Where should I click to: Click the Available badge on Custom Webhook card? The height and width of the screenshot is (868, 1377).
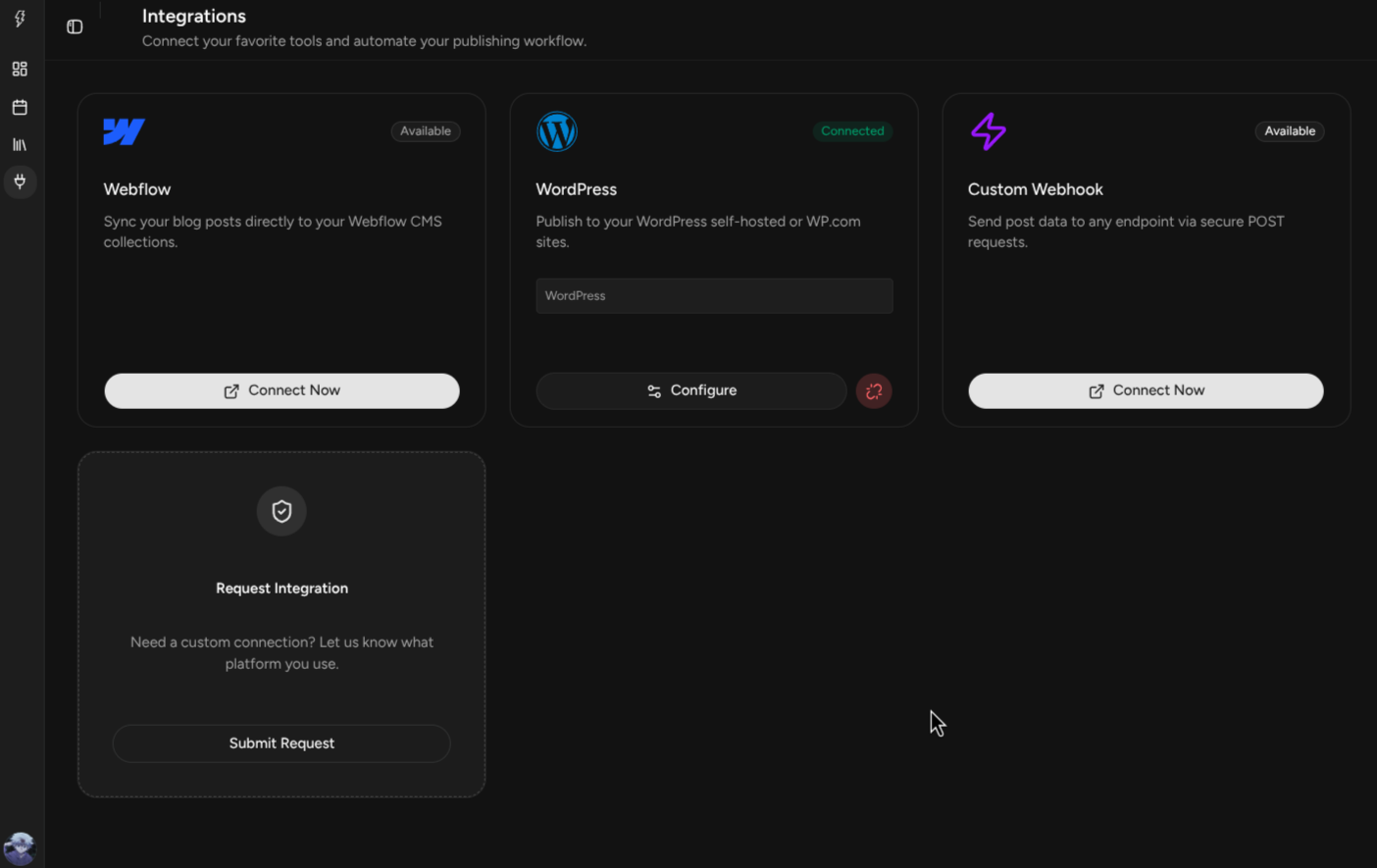point(1289,131)
